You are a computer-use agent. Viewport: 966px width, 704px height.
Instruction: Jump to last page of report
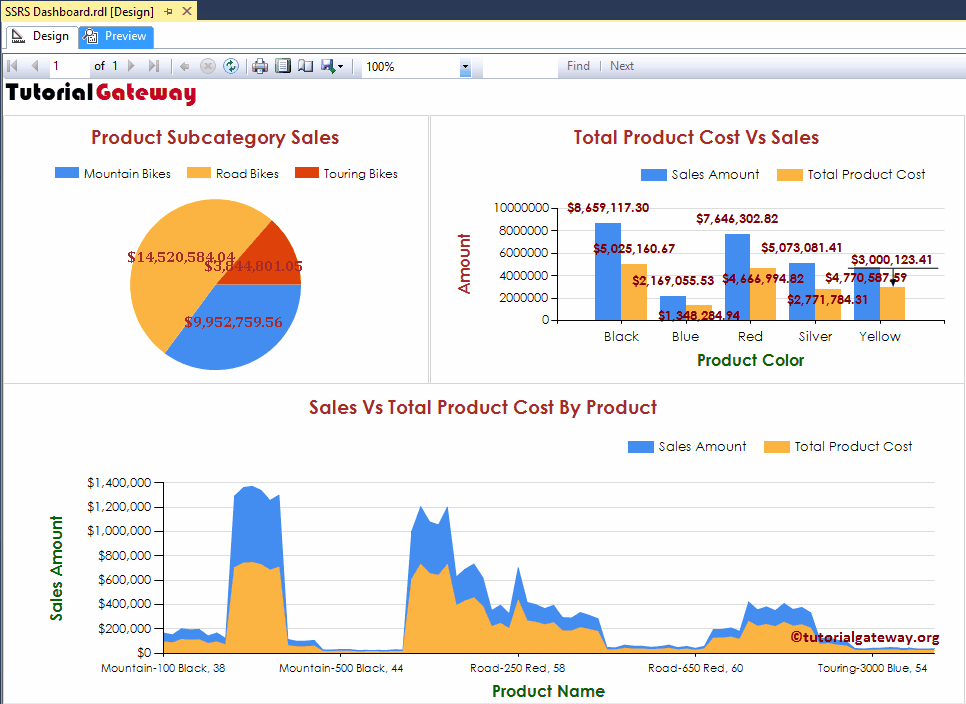154,66
